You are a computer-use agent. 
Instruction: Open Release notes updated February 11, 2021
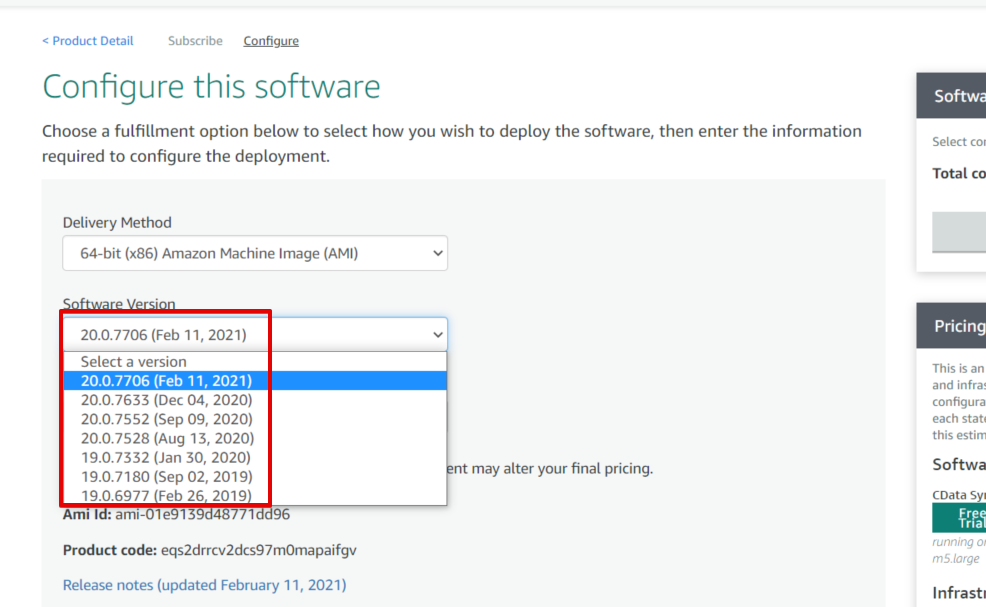coord(204,585)
